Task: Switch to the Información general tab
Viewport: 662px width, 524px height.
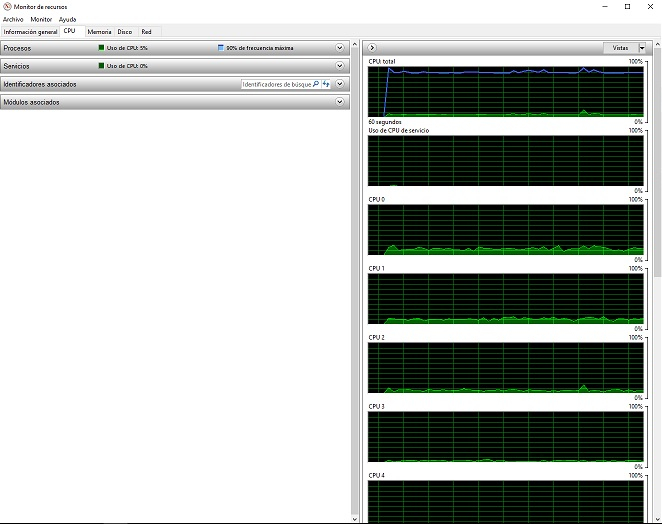Action: (x=30, y=32)
